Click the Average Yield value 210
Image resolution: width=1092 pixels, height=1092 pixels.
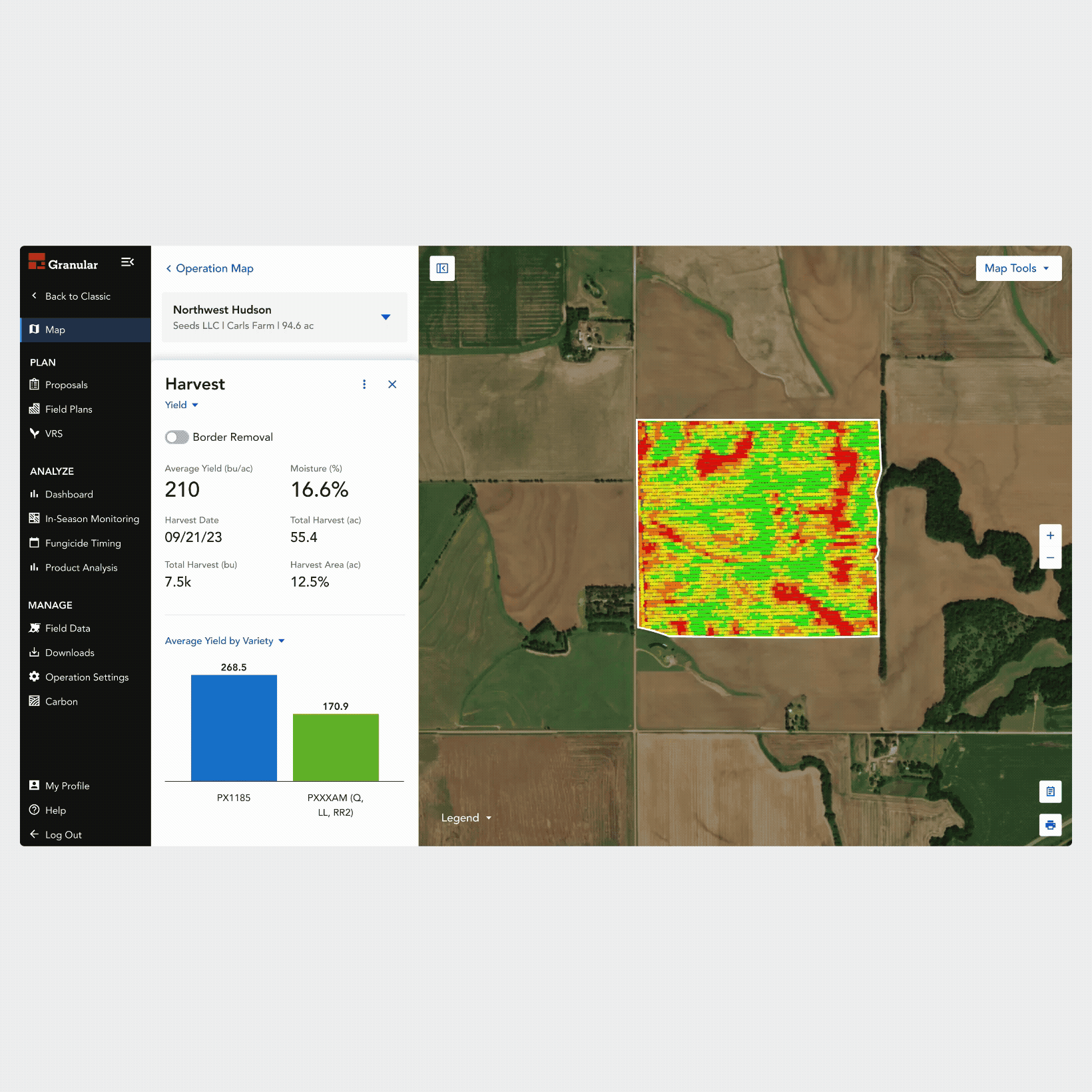(182, 489)
